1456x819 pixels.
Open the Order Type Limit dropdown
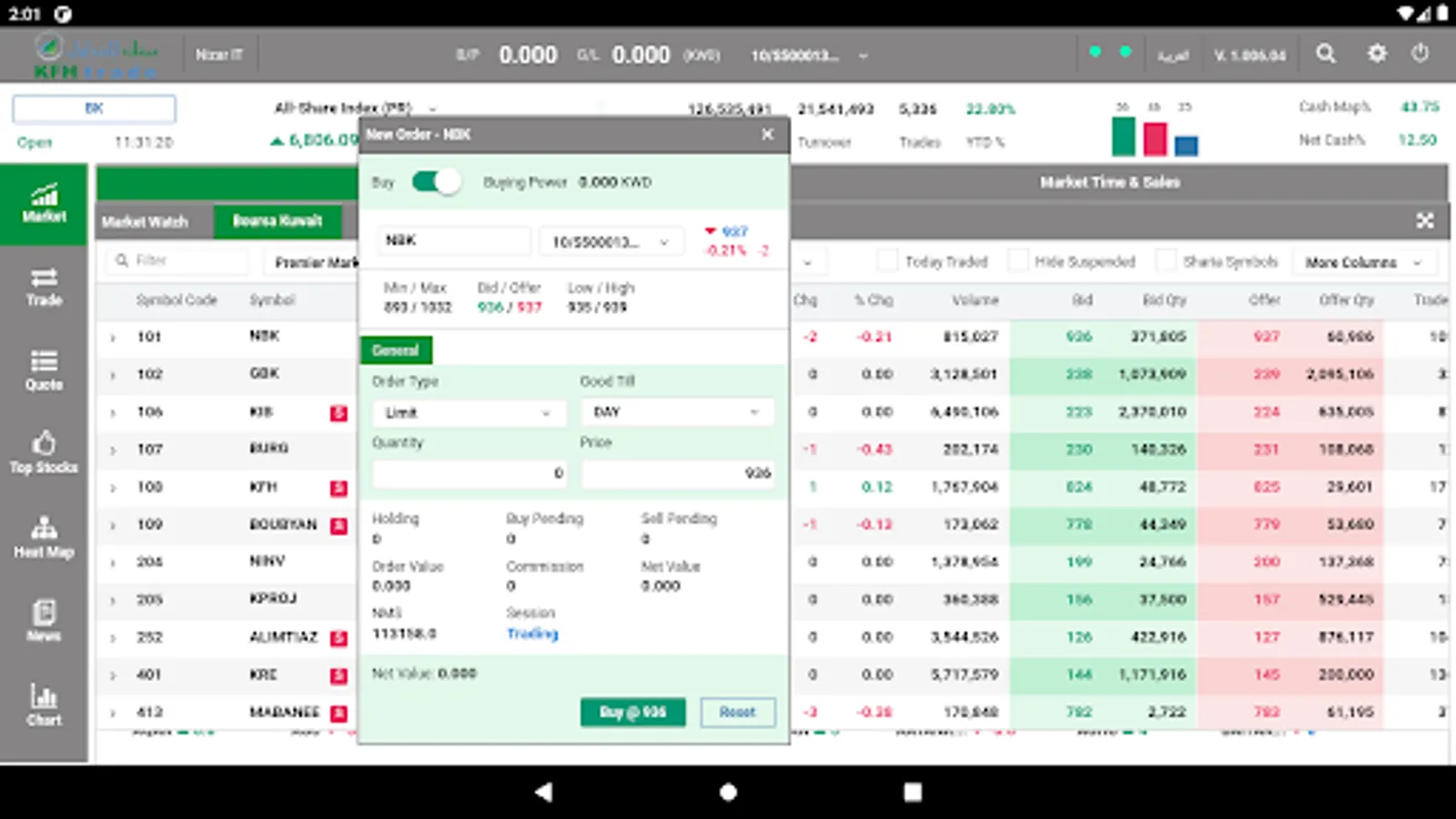(x=468, y=412)
